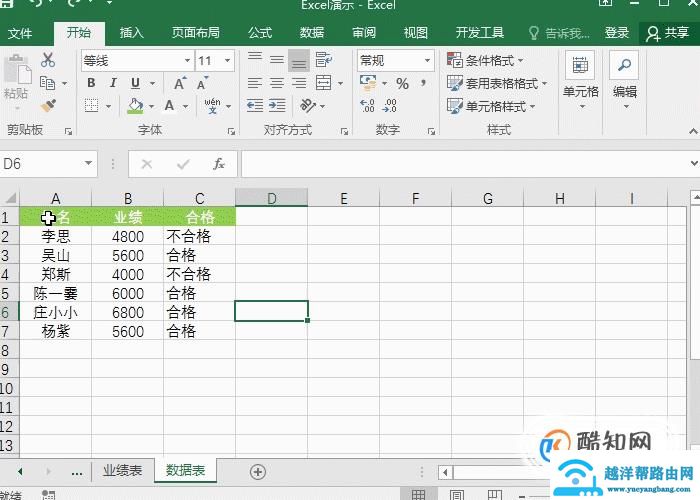Decrease decimal places

coord(389,106)
